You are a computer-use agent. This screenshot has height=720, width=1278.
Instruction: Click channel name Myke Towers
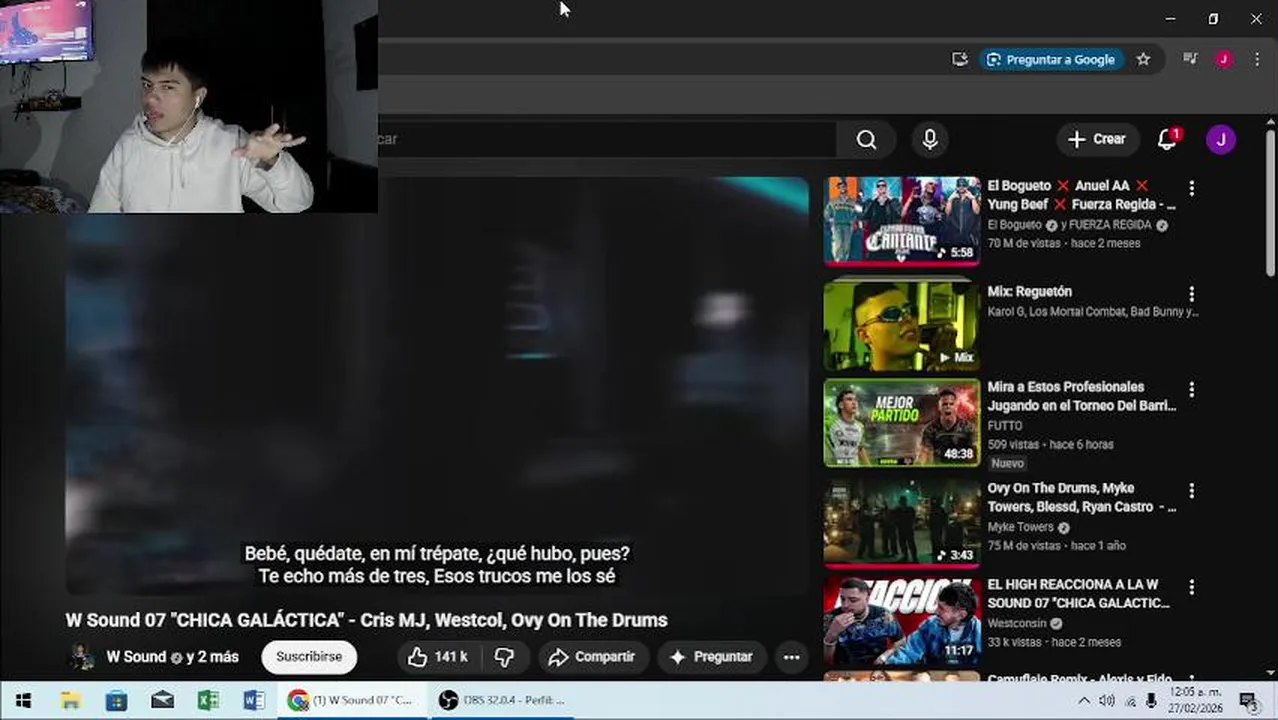(x=1020, y=527)
